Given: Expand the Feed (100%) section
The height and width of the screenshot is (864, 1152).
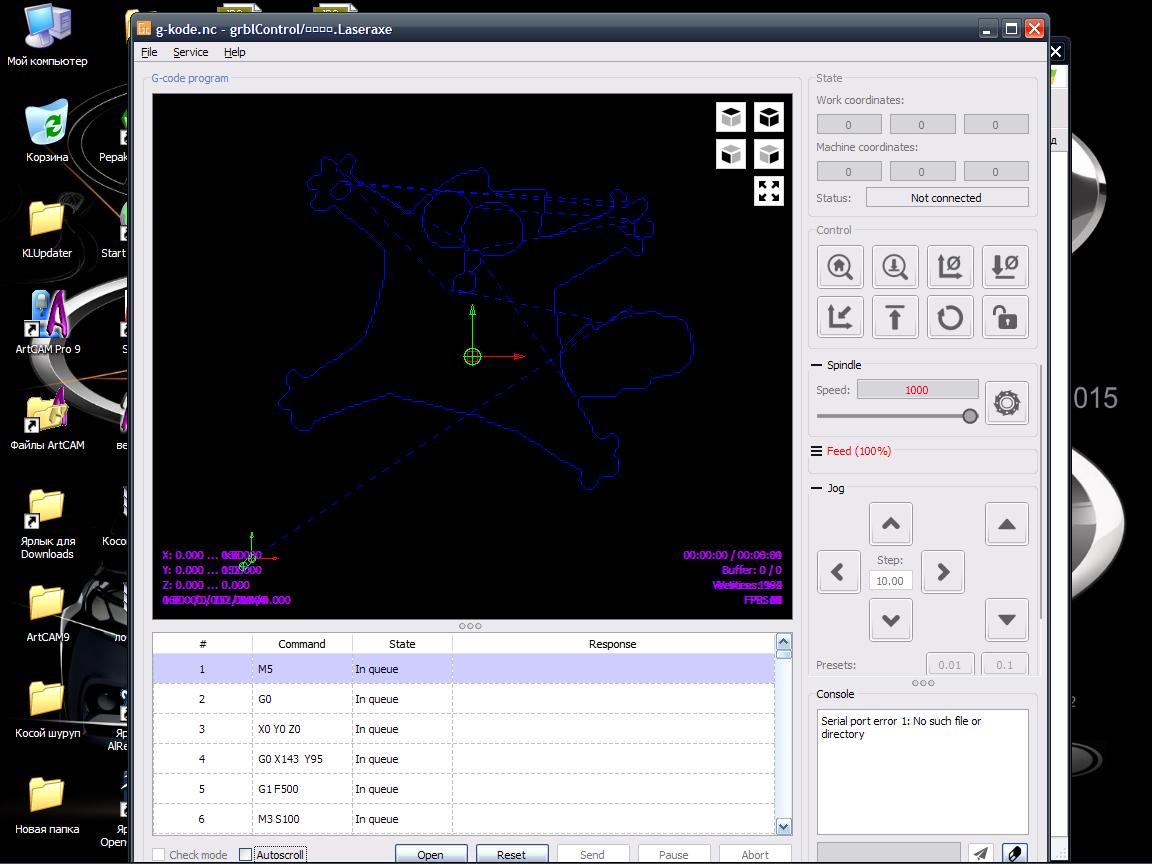Looking at the screenshot, I should point(817,451).
